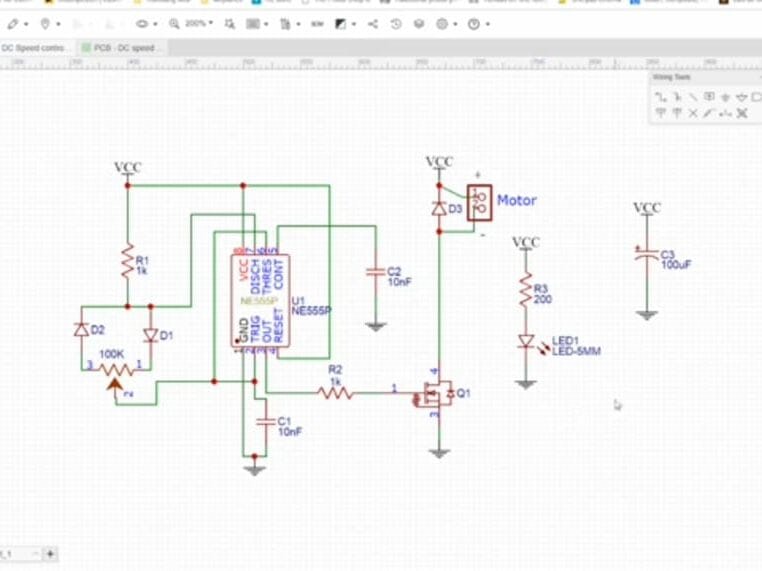This screenshot has width=762, height=571.
Task: Click the R3 200 resistor label
Action: point(542,294)
